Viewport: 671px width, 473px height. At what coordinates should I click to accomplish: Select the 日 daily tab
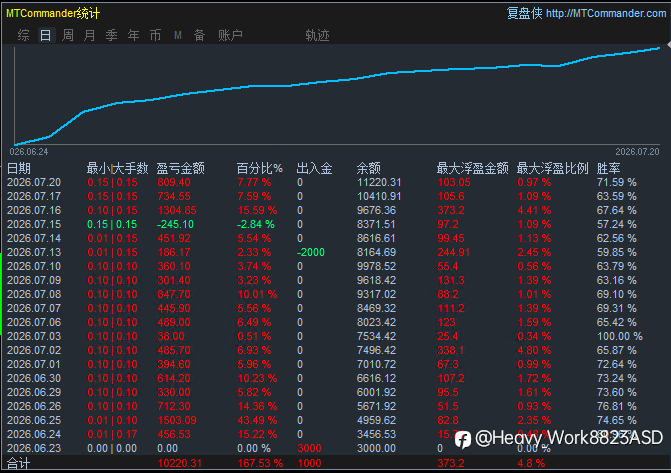pos(46,35)
